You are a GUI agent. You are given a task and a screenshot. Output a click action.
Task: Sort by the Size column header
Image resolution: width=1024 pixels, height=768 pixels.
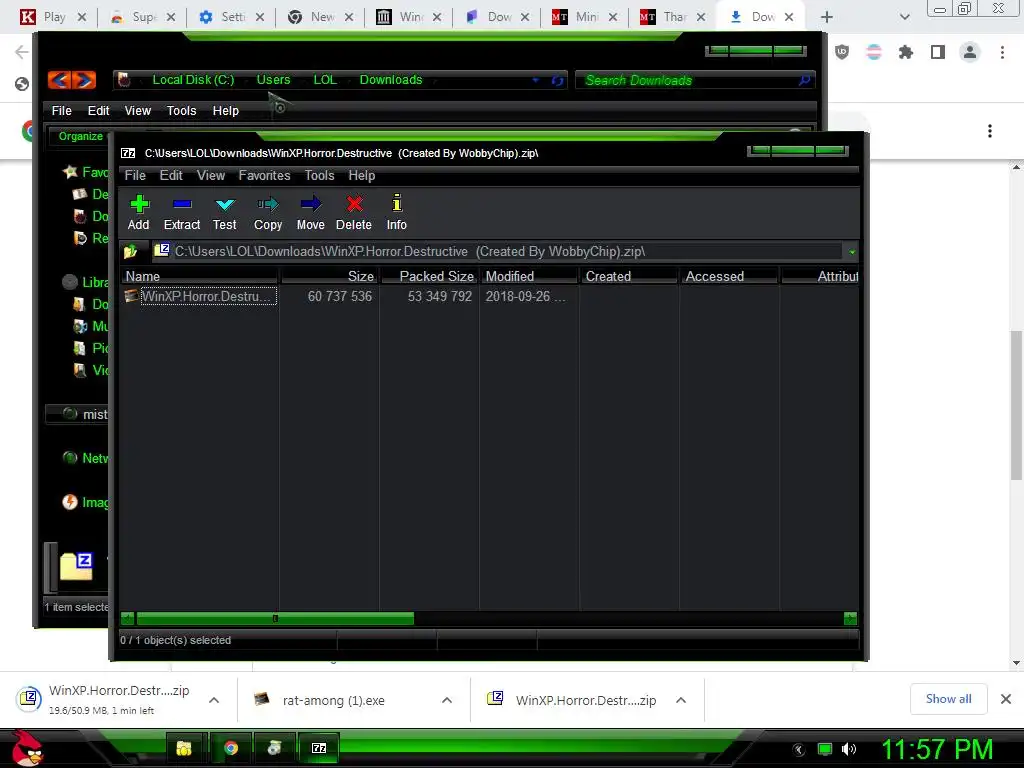pyautogui.click(x=329, y=276)
